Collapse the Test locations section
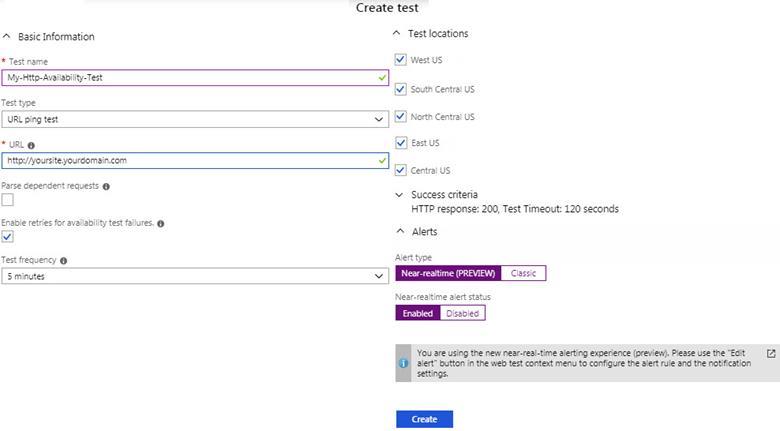Screen dimensions: 780x431 tap(397, 34)
